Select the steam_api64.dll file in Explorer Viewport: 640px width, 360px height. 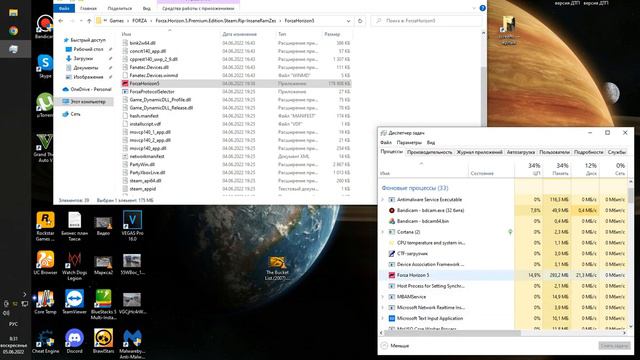coord(236,180)
